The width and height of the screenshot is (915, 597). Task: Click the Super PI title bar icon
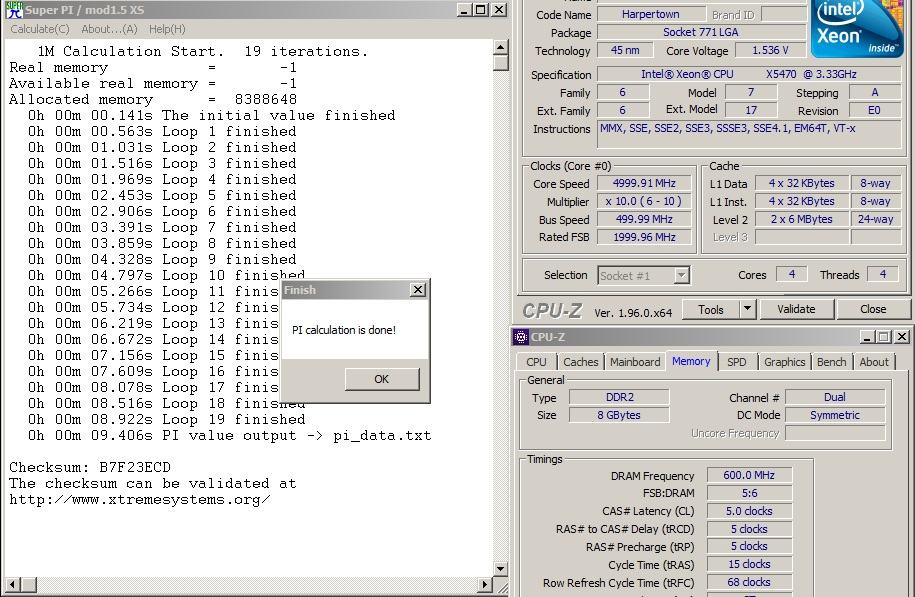pos(15,9)
